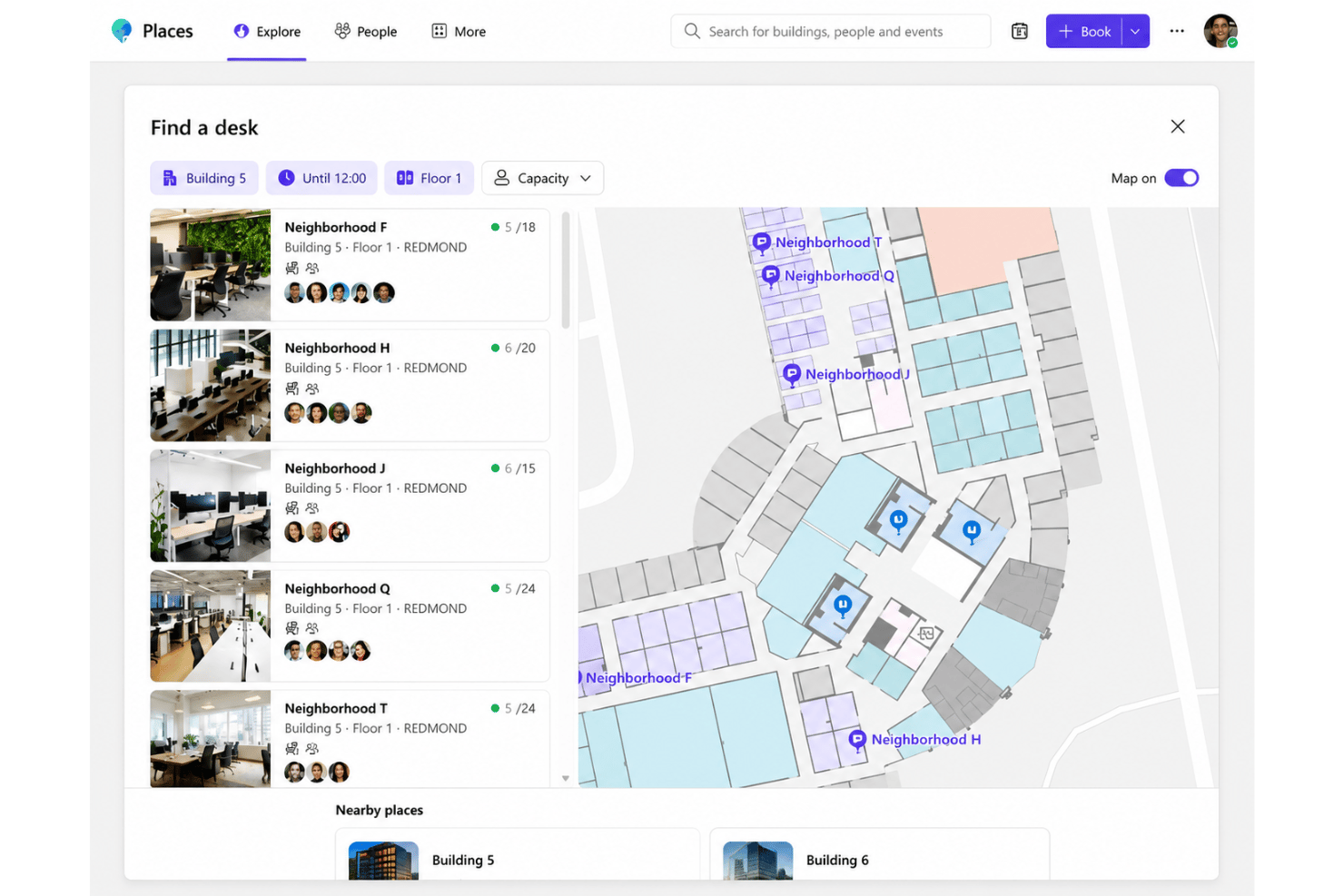Click the 6 /15 availability for Neighborhood J

coord(514,468)
